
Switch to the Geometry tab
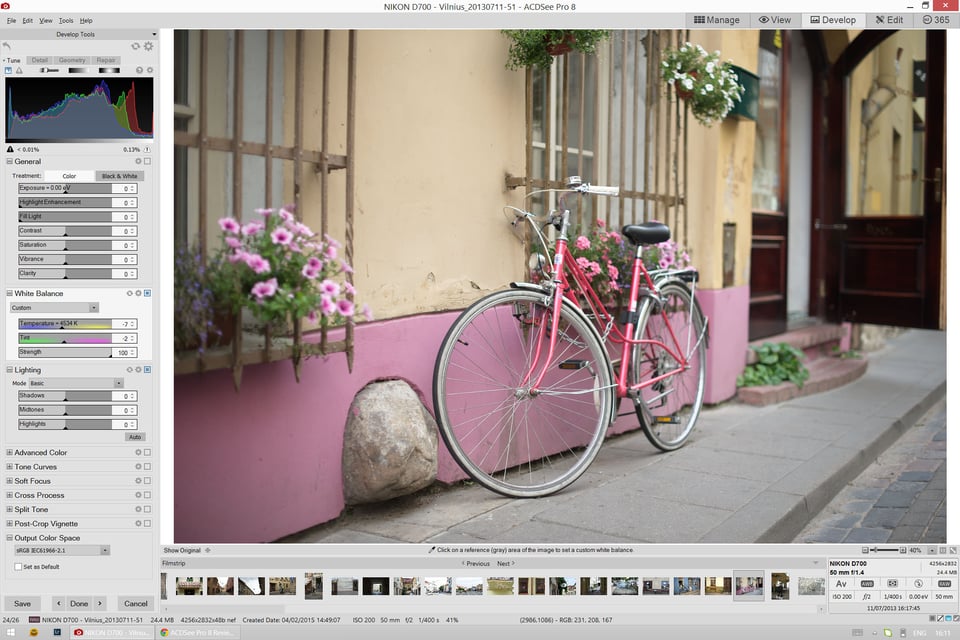[72, 60]
